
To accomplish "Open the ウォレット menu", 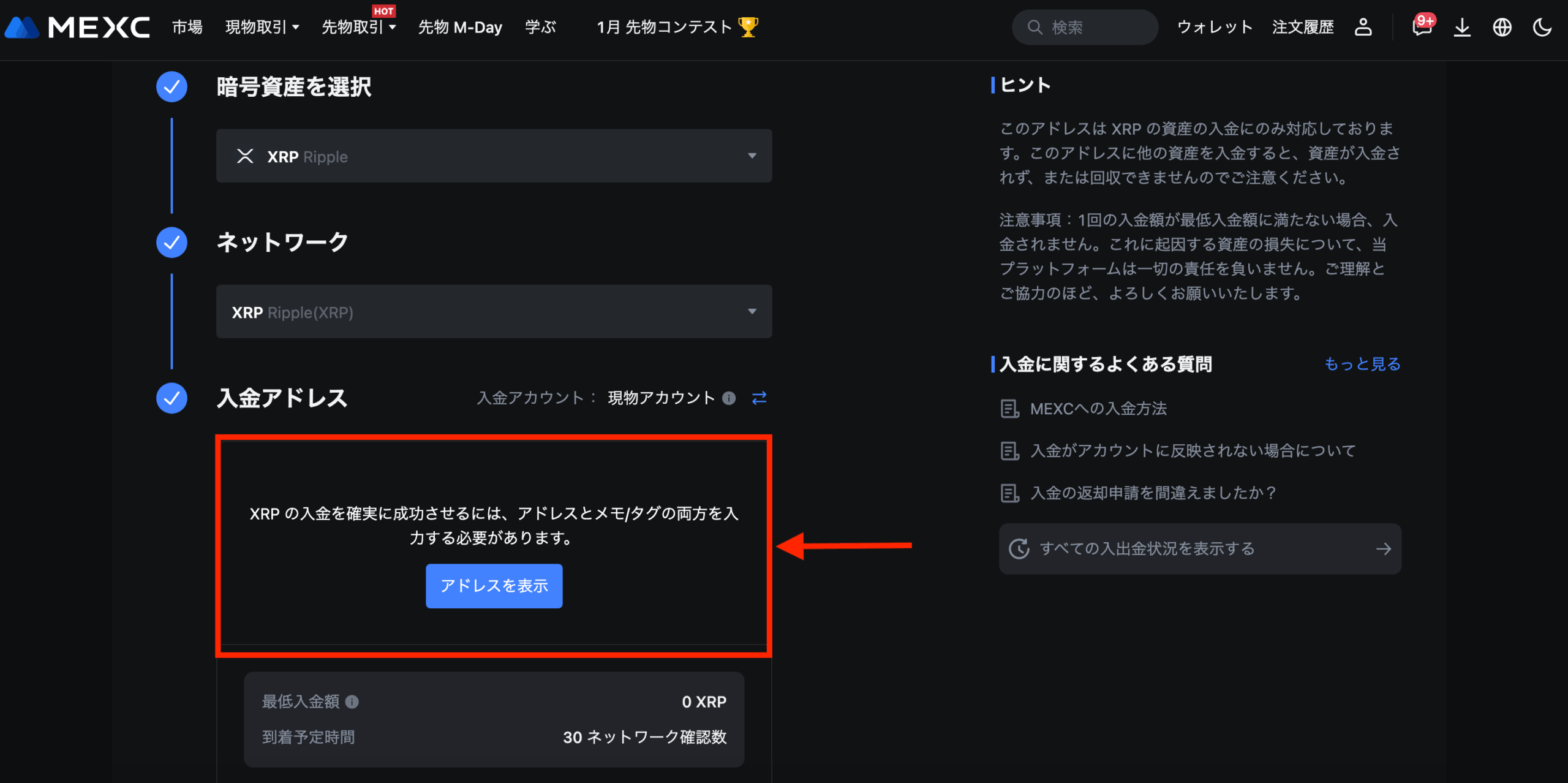I will [1215, 27].
